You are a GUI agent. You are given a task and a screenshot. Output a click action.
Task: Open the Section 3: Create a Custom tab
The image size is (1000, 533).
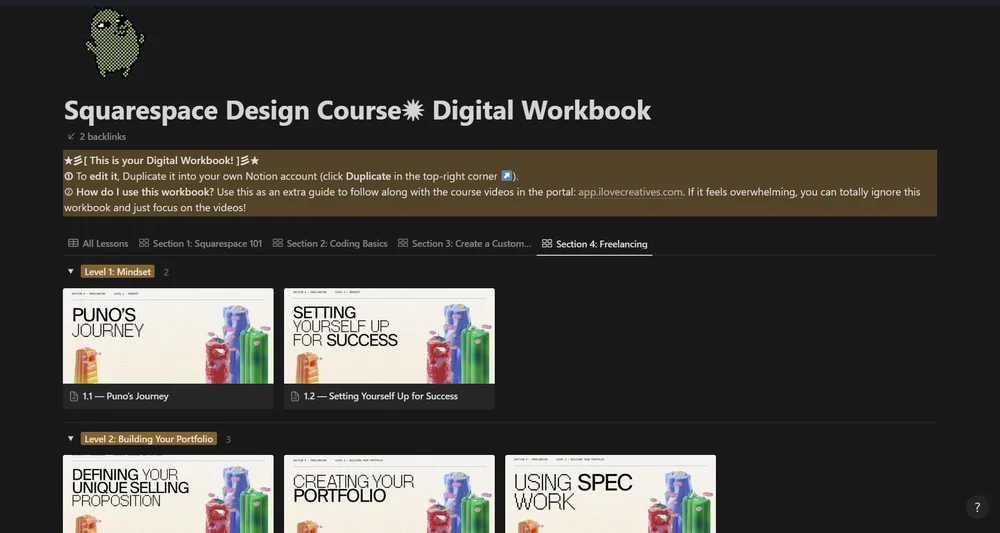click(464, 244)
